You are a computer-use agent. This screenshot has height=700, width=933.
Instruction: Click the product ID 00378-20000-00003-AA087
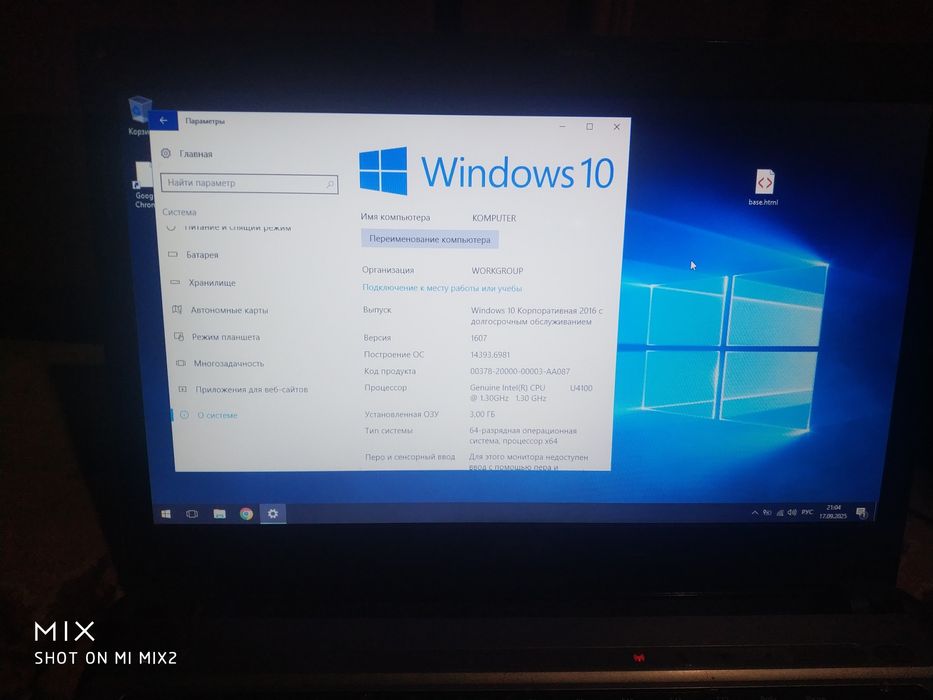click(x=520, y=371)
